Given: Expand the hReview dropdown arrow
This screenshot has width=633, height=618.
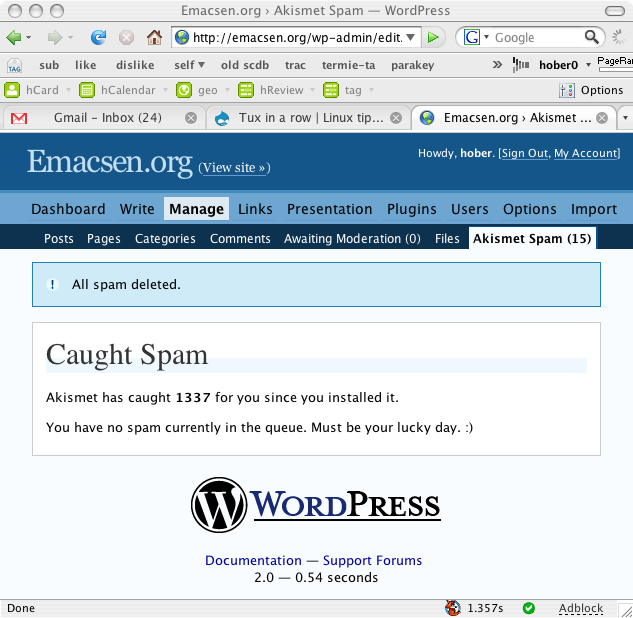Looking at the screenshot, I should tap(312, 90).
